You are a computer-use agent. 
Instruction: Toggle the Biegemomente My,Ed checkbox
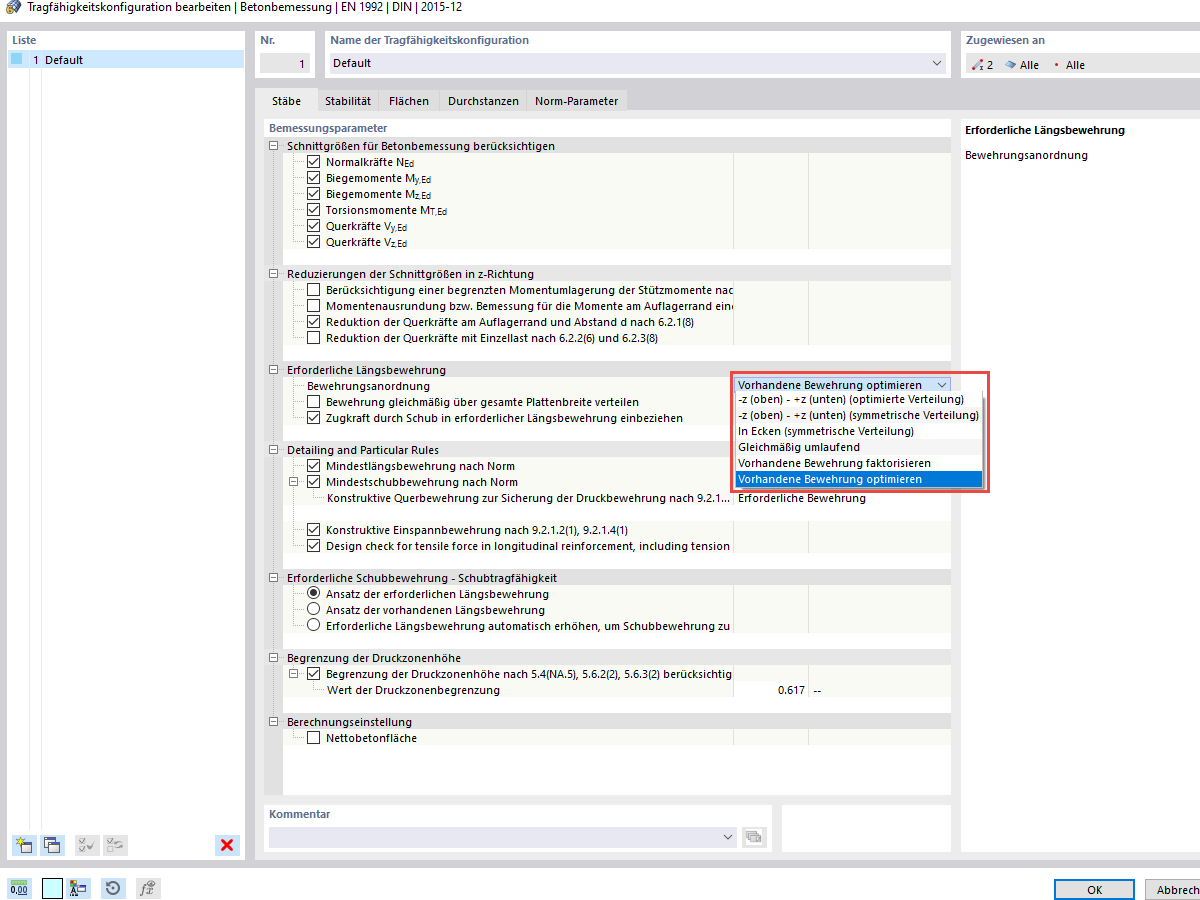click(314, 178)
